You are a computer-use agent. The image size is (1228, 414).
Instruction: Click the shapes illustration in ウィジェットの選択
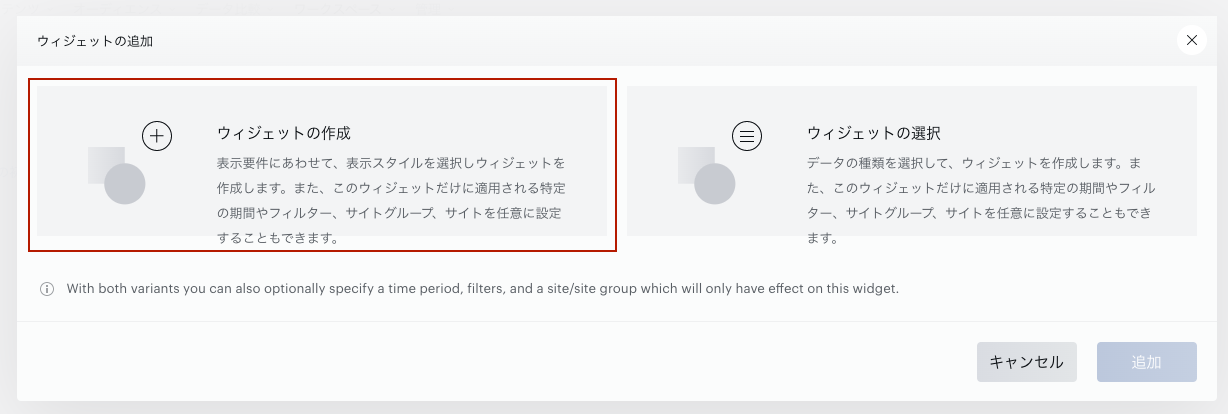(707, 175)
